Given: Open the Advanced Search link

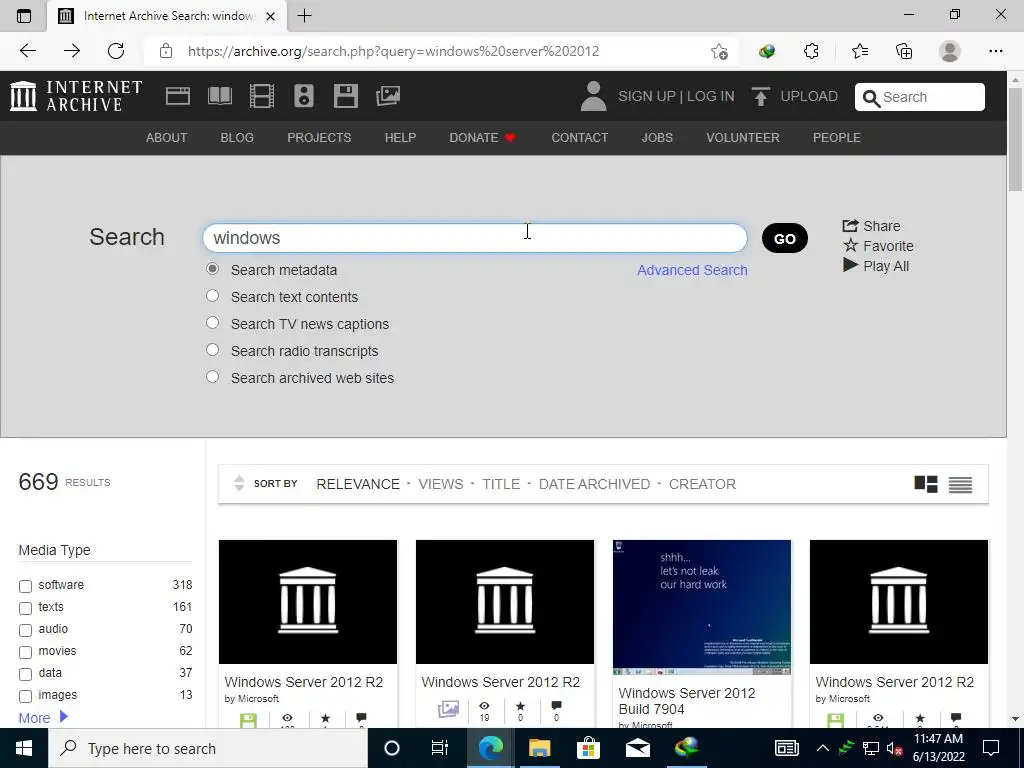Looking at the screenshot, I should point(692,270).
